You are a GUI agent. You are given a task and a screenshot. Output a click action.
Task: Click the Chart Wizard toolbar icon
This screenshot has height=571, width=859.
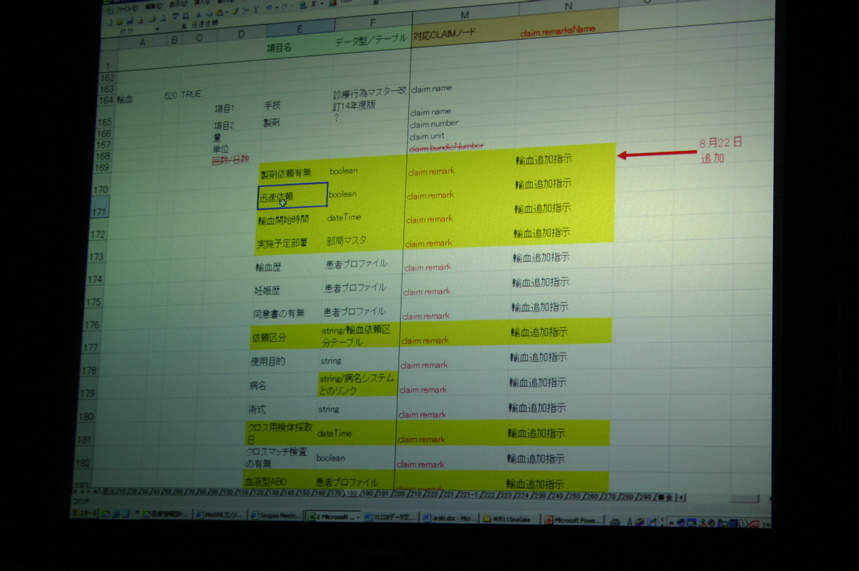pos(333,3)
